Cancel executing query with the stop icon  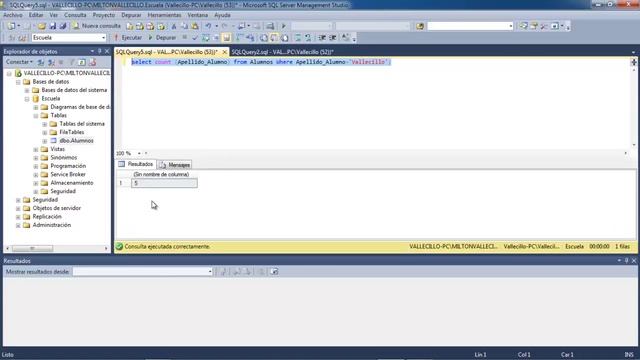point(184,38)
